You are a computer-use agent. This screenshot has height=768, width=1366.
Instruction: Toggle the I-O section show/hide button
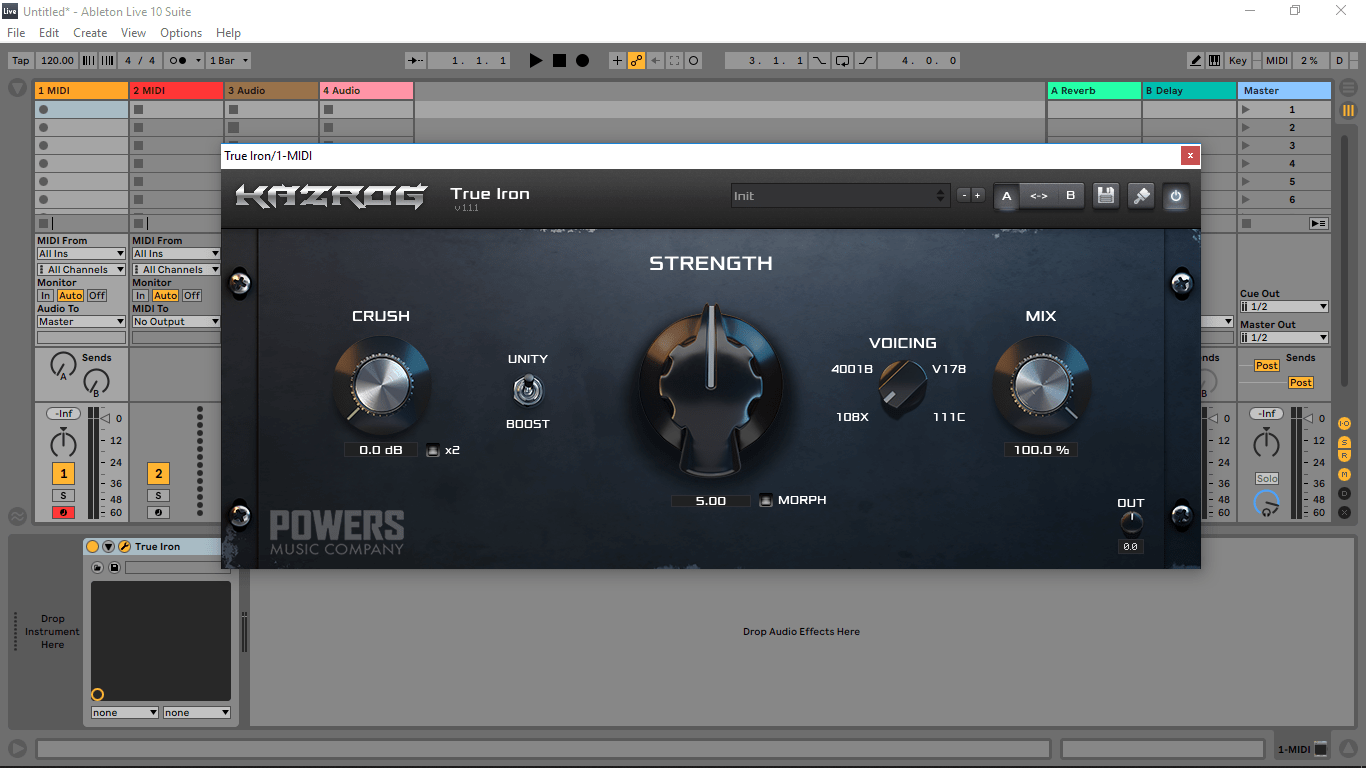[x=1344, y=424]
